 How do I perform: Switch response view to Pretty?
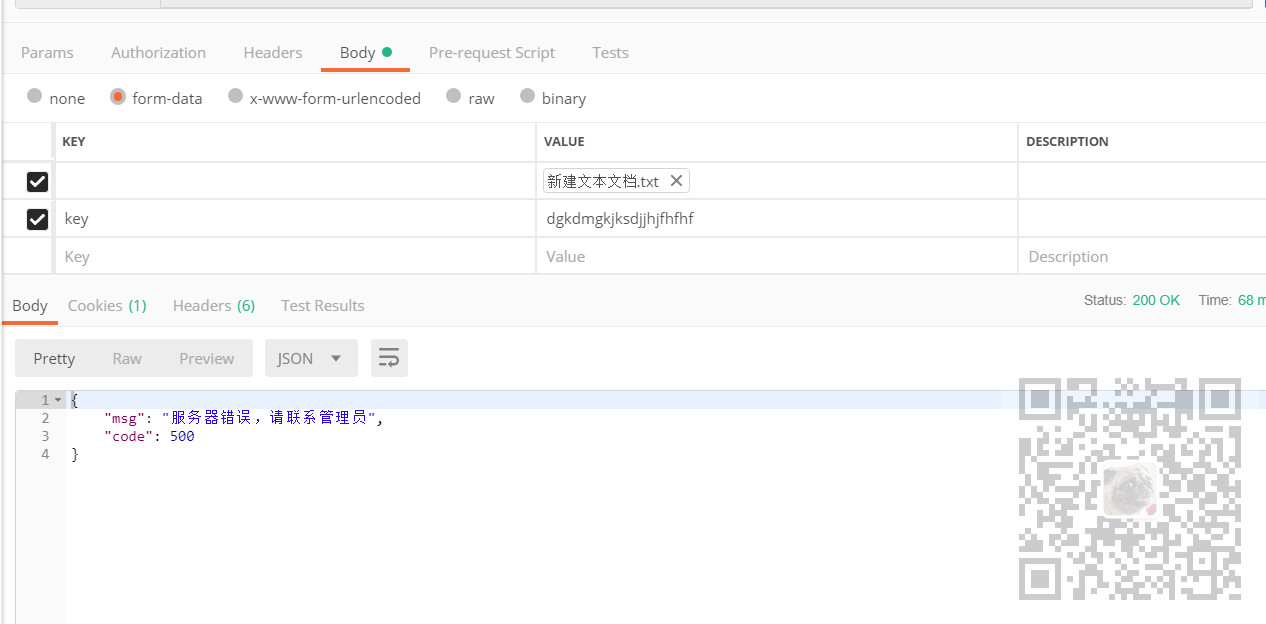coord(54,358)
